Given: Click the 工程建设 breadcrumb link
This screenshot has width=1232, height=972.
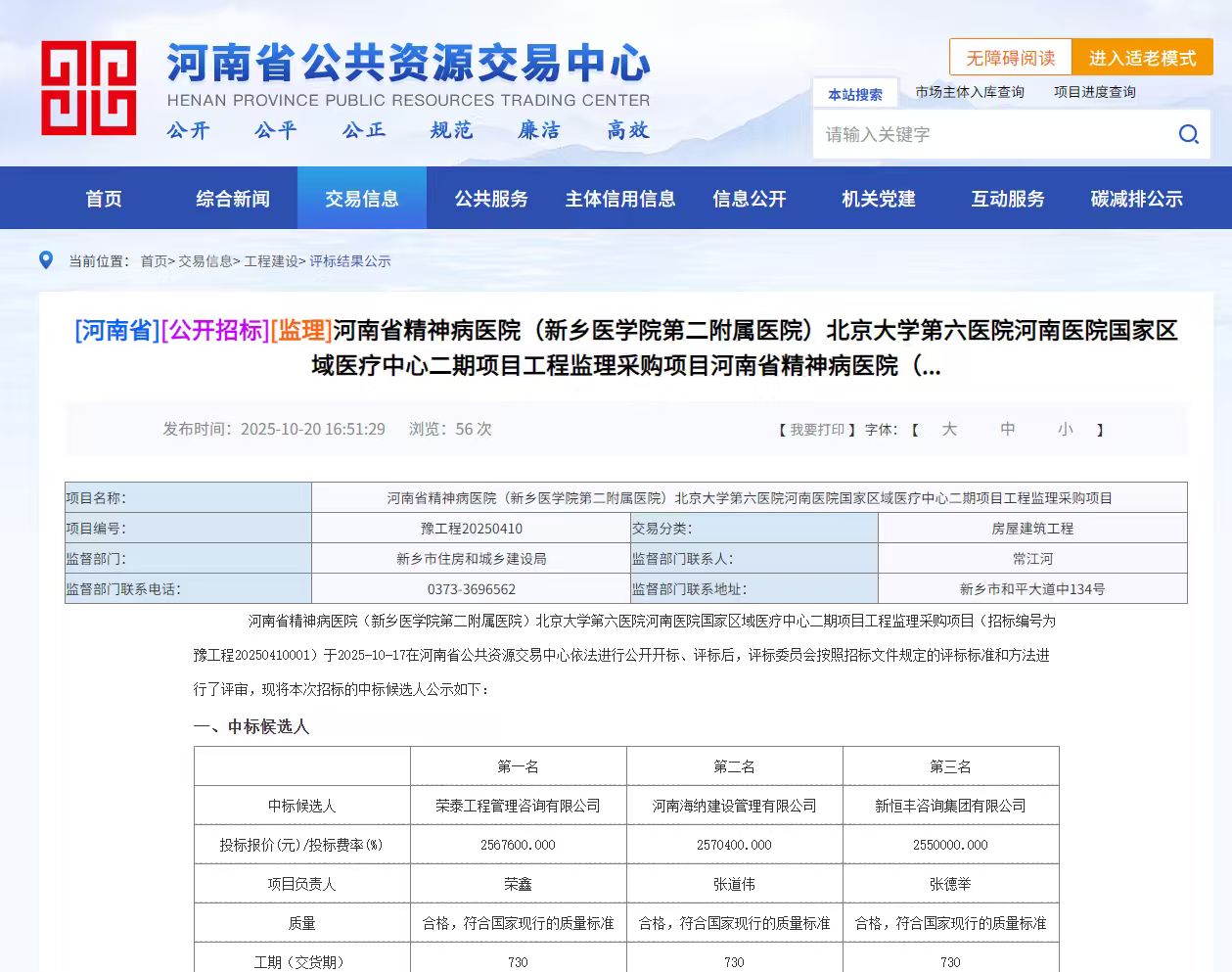Looking at the screenshot, I should point(270,261).
